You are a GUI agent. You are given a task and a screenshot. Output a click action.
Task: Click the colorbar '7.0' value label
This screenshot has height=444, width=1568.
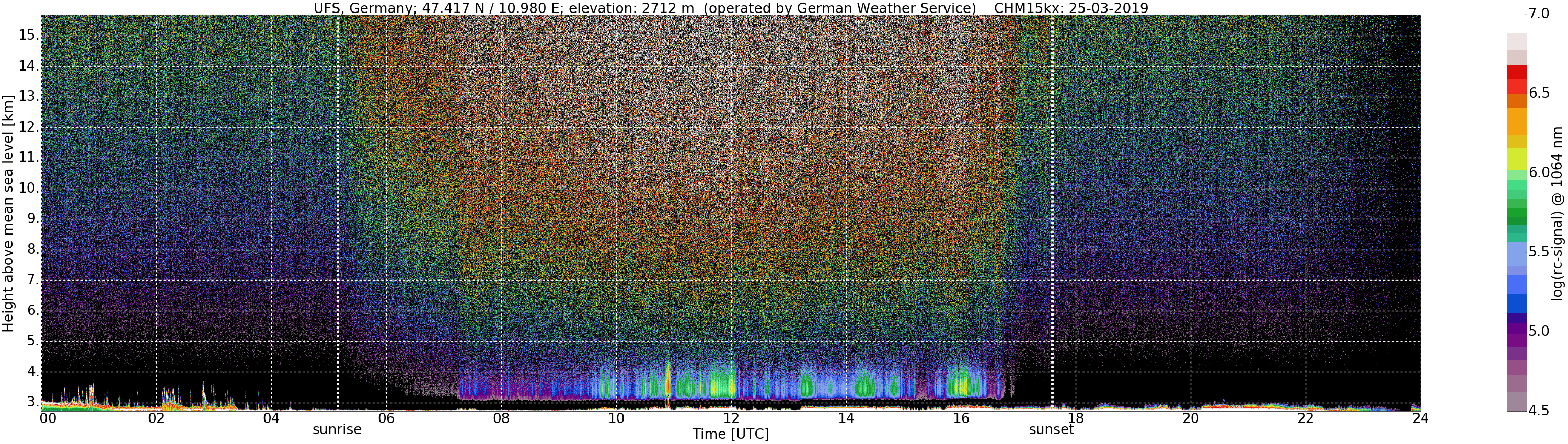pos(1540,14)
